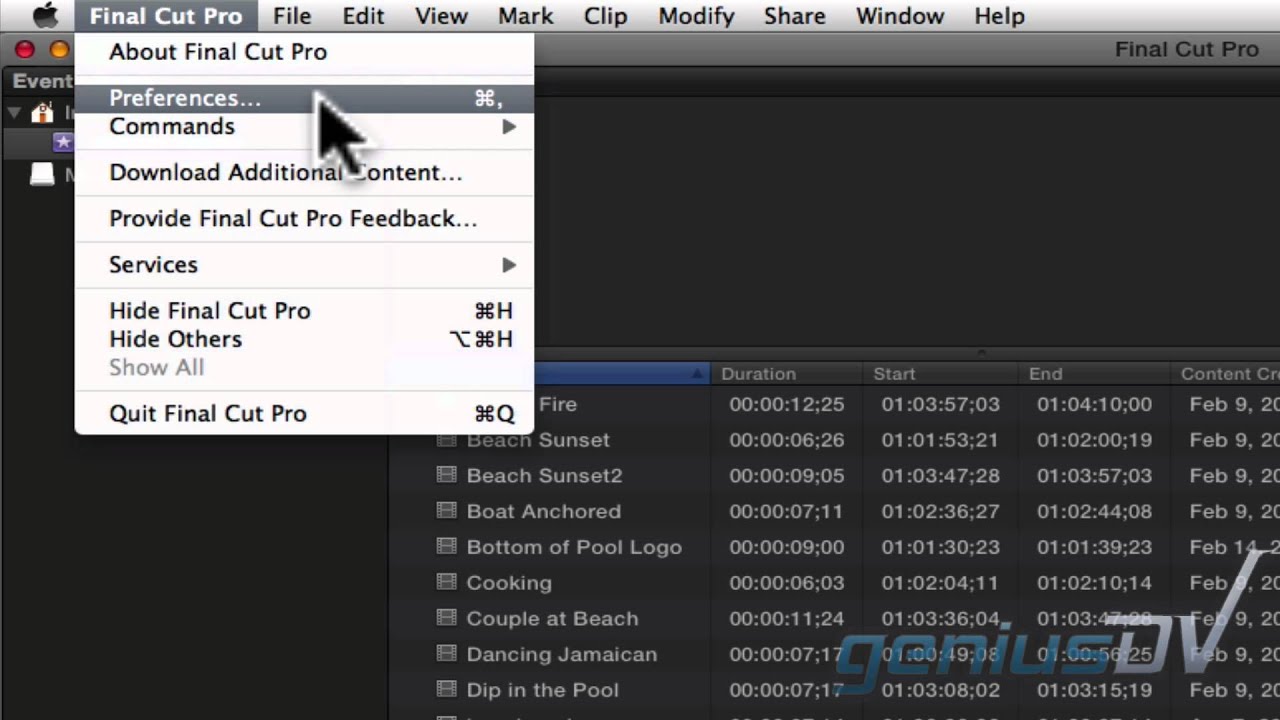Click the Beach Sunset clip name
The width and height of the screenshot is (1280, 720).
(538, 440)
